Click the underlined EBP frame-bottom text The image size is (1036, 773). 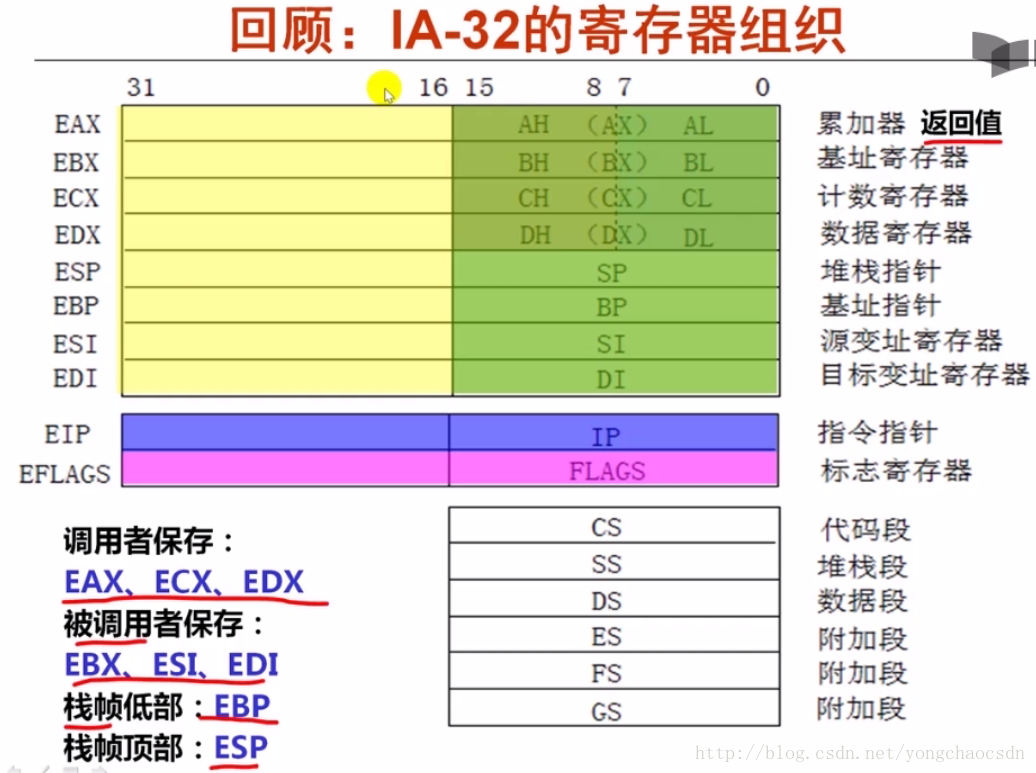[242, 707]
